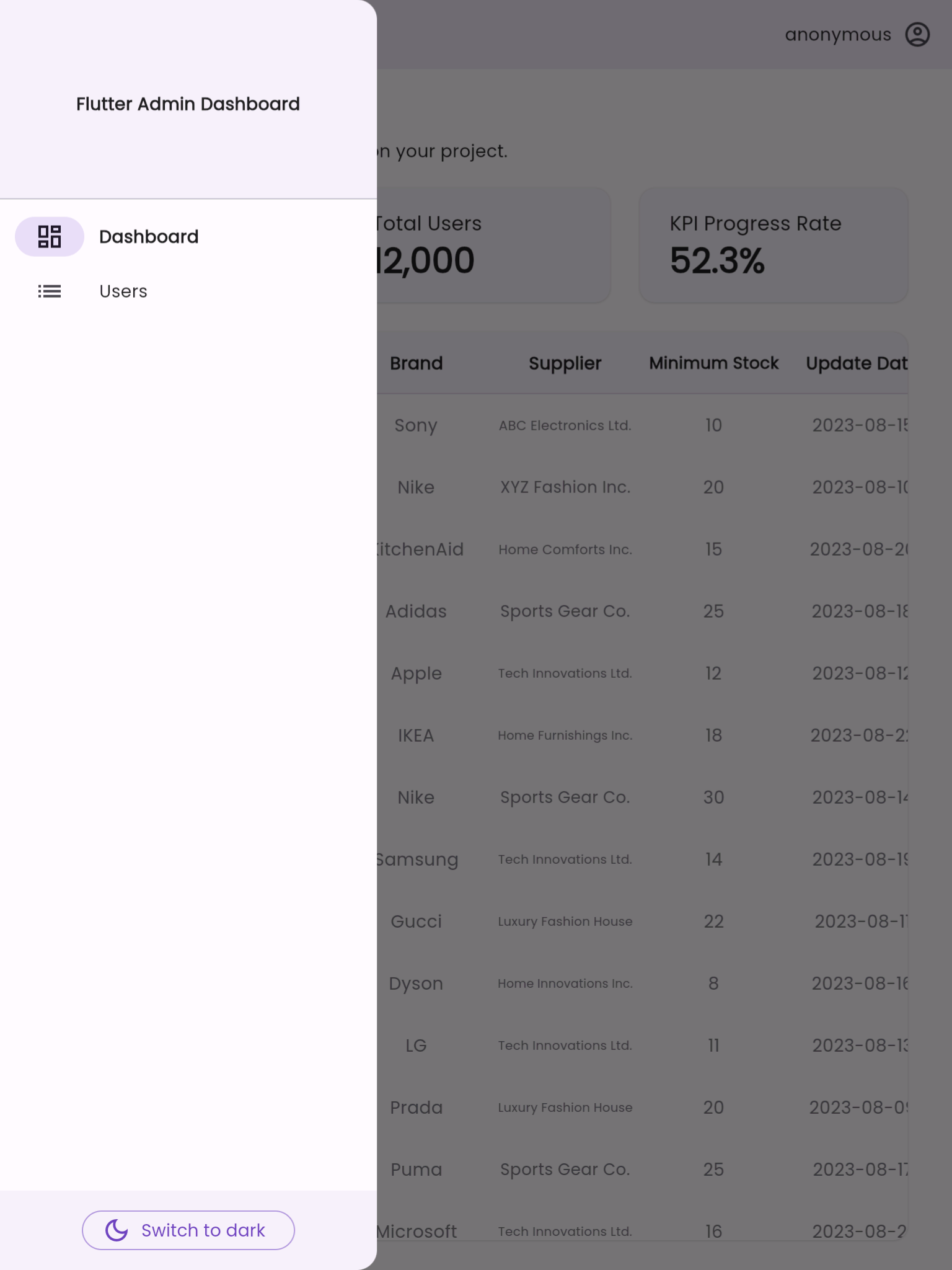Select the Samsung brand cell

(418, 859)
